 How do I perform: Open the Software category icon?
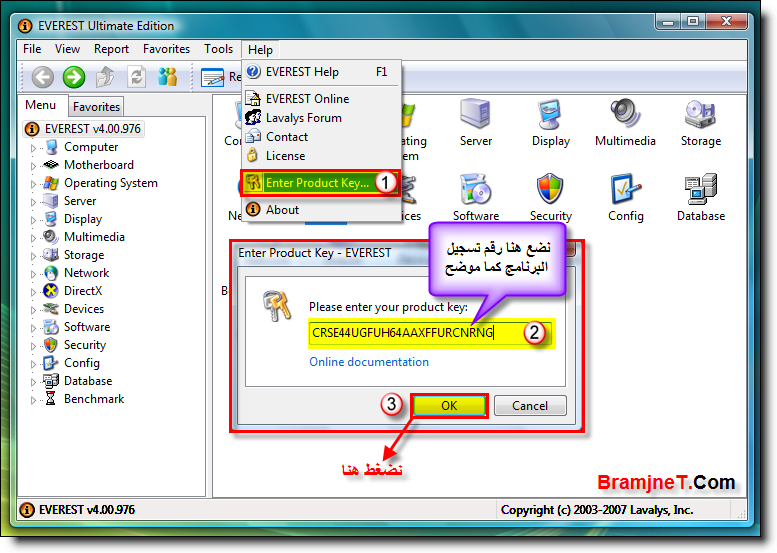(475, 189)
